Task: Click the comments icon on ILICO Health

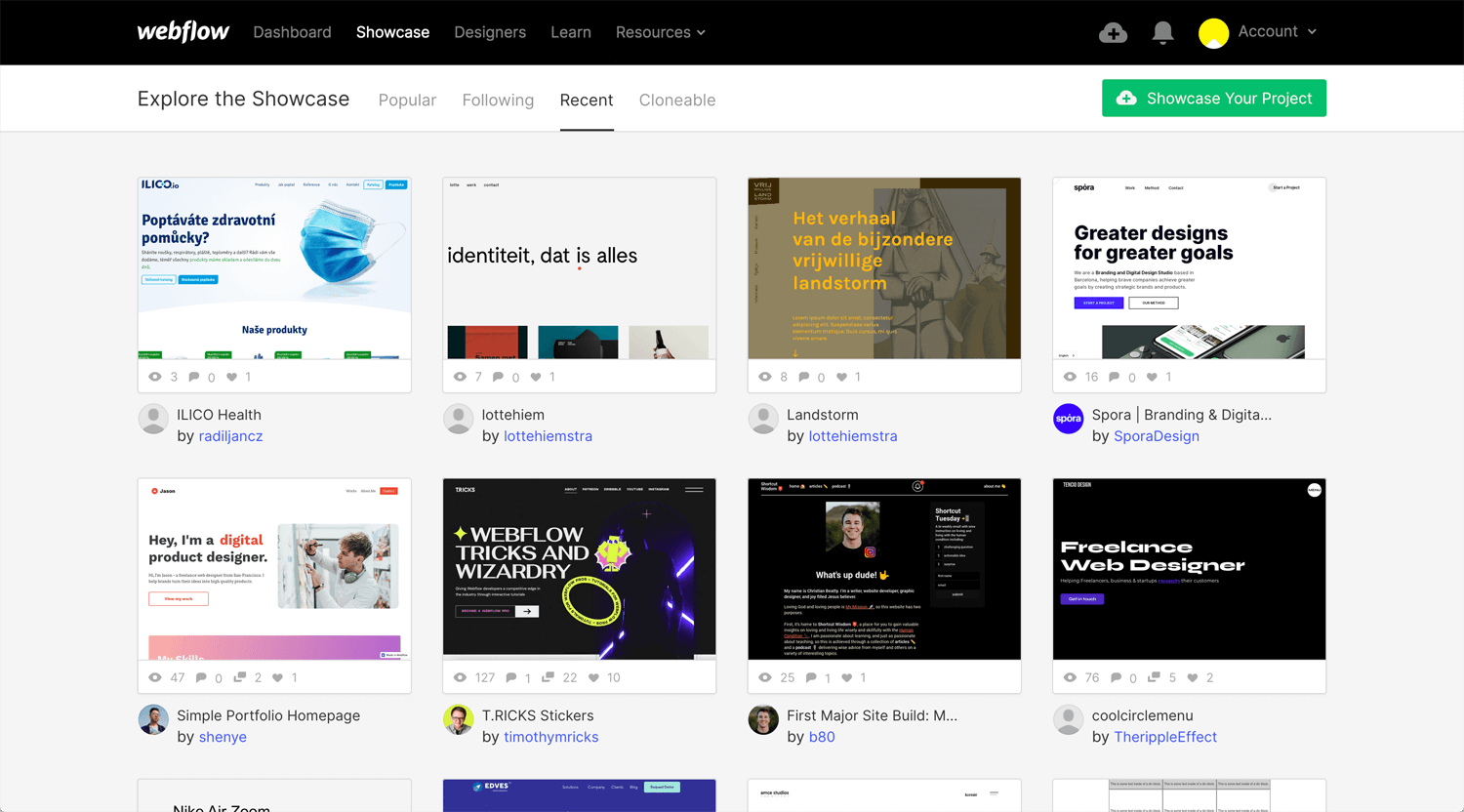Action: coord(194,377)
